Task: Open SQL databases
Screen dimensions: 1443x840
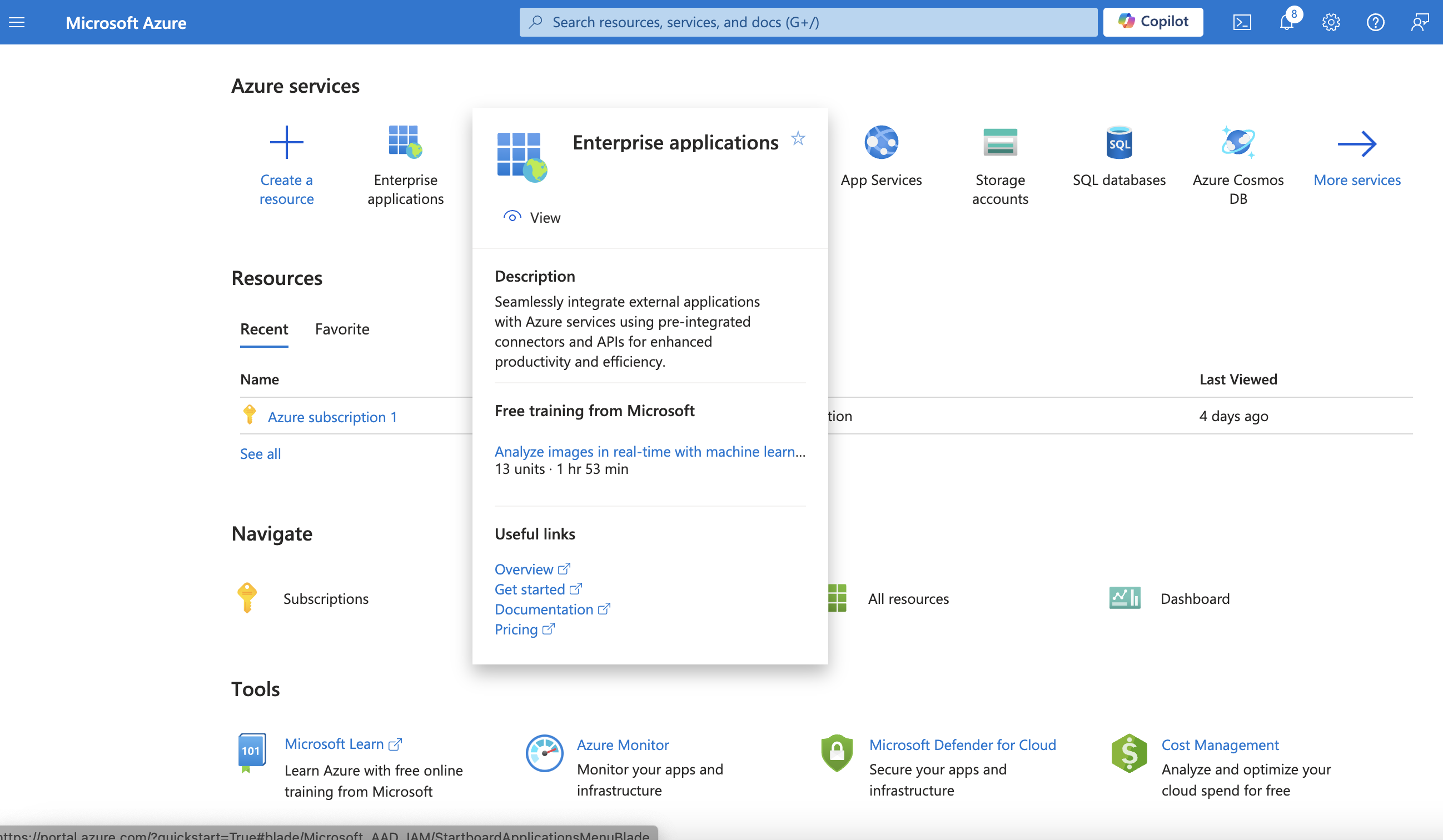Action: click(x=1119, y=156)
